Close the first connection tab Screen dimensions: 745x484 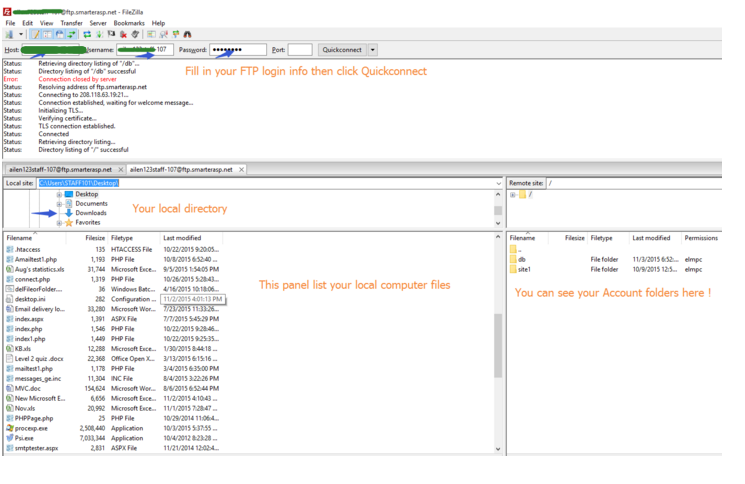pos(121,170)
